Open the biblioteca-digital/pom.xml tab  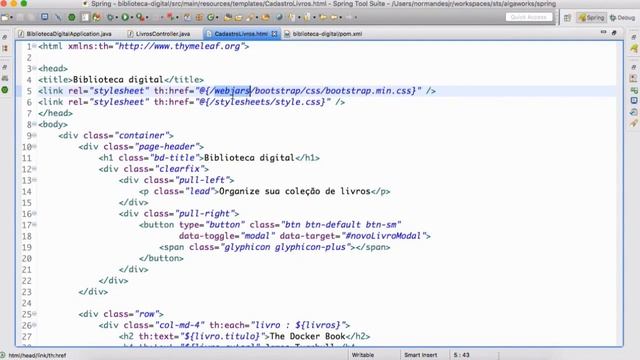323,34
